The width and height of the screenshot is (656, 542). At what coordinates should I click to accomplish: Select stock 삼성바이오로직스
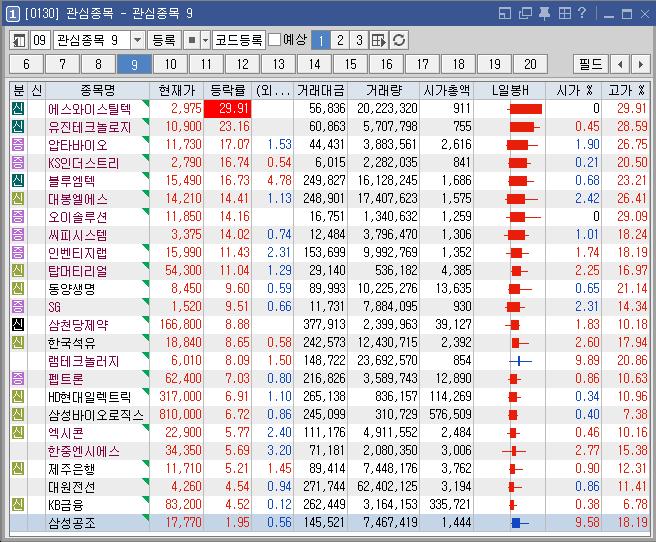coord(96,414)
